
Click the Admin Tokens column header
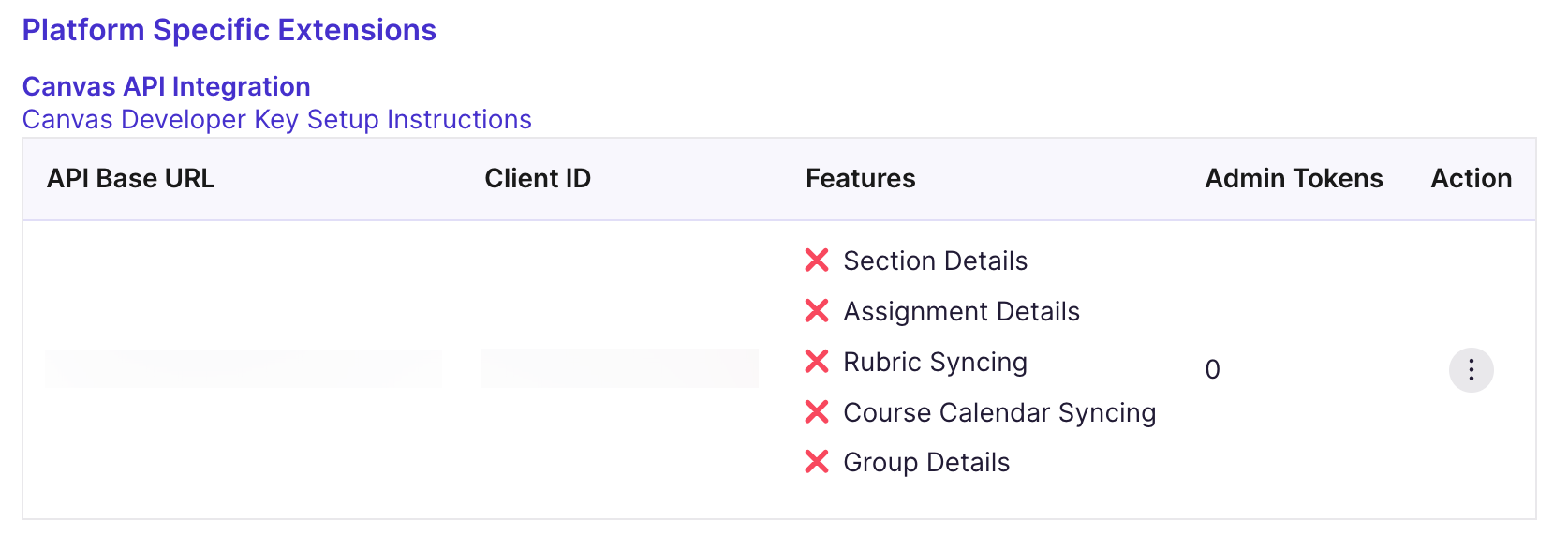tap(1294, 178)
